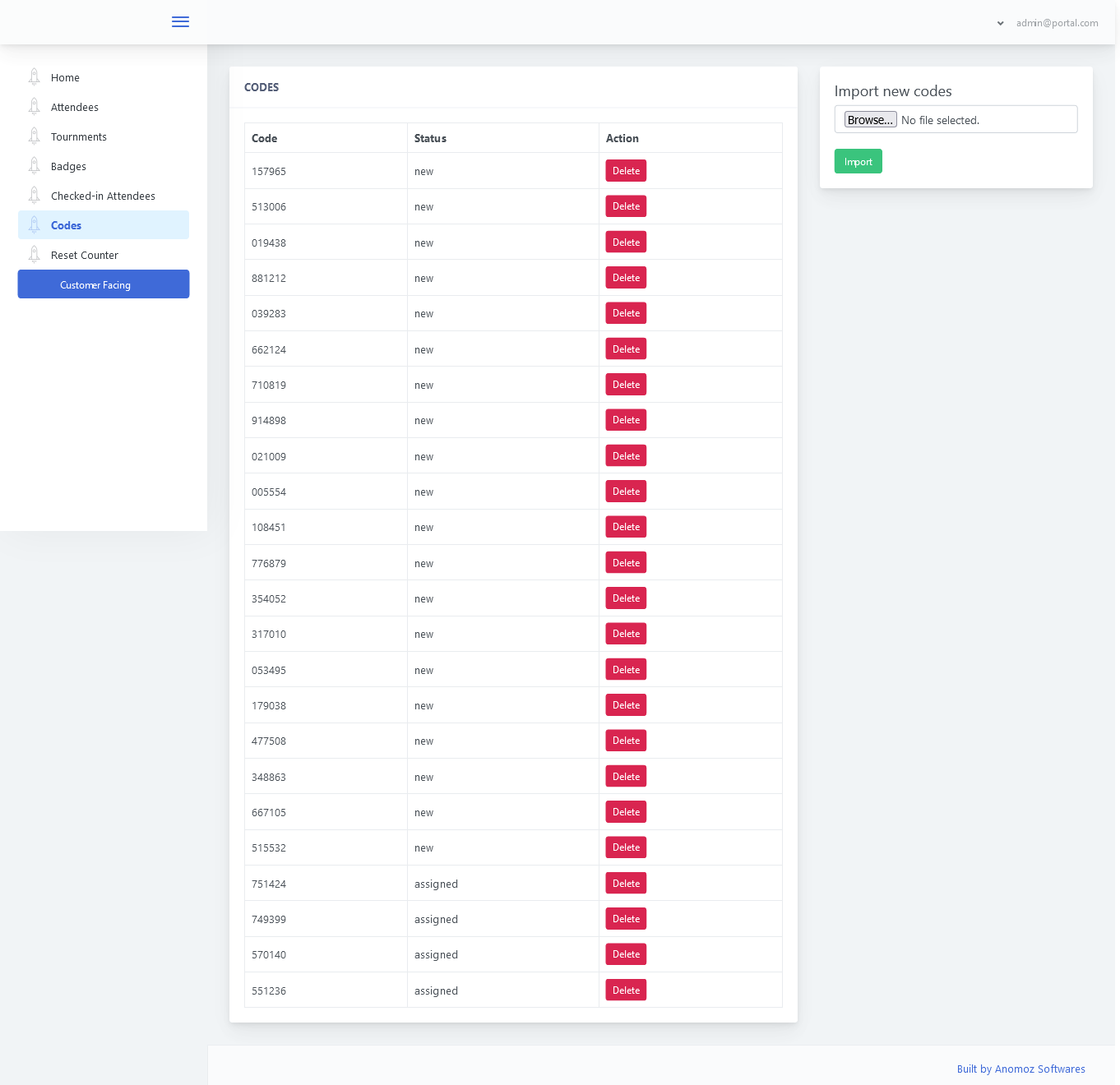
Task: Open the Attendees menu item
Action: click(x=75, y=108)
